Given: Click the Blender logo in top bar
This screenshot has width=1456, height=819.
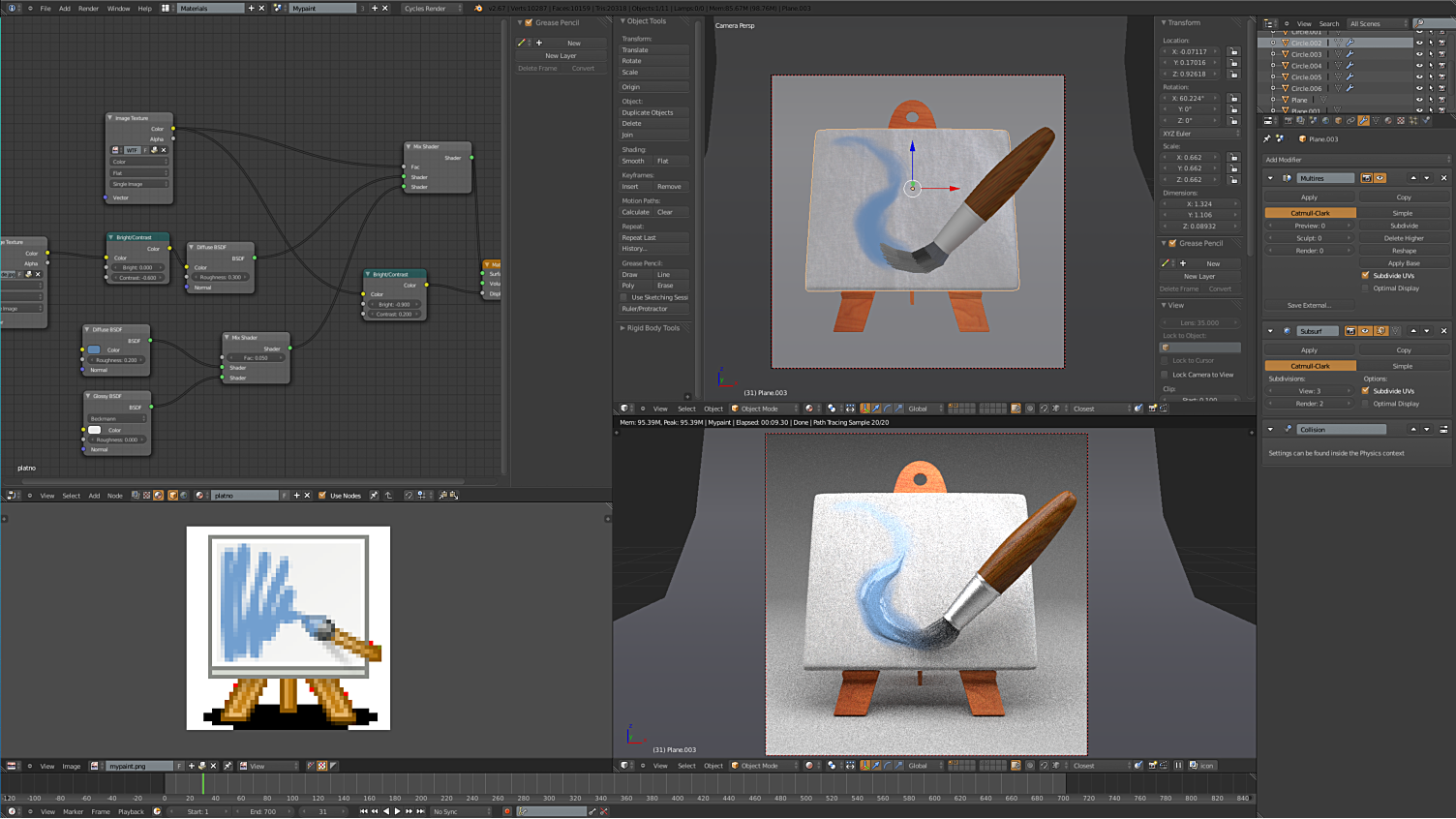Looking at the screenshot, I should pyautogui.click(x=478, y=8).
